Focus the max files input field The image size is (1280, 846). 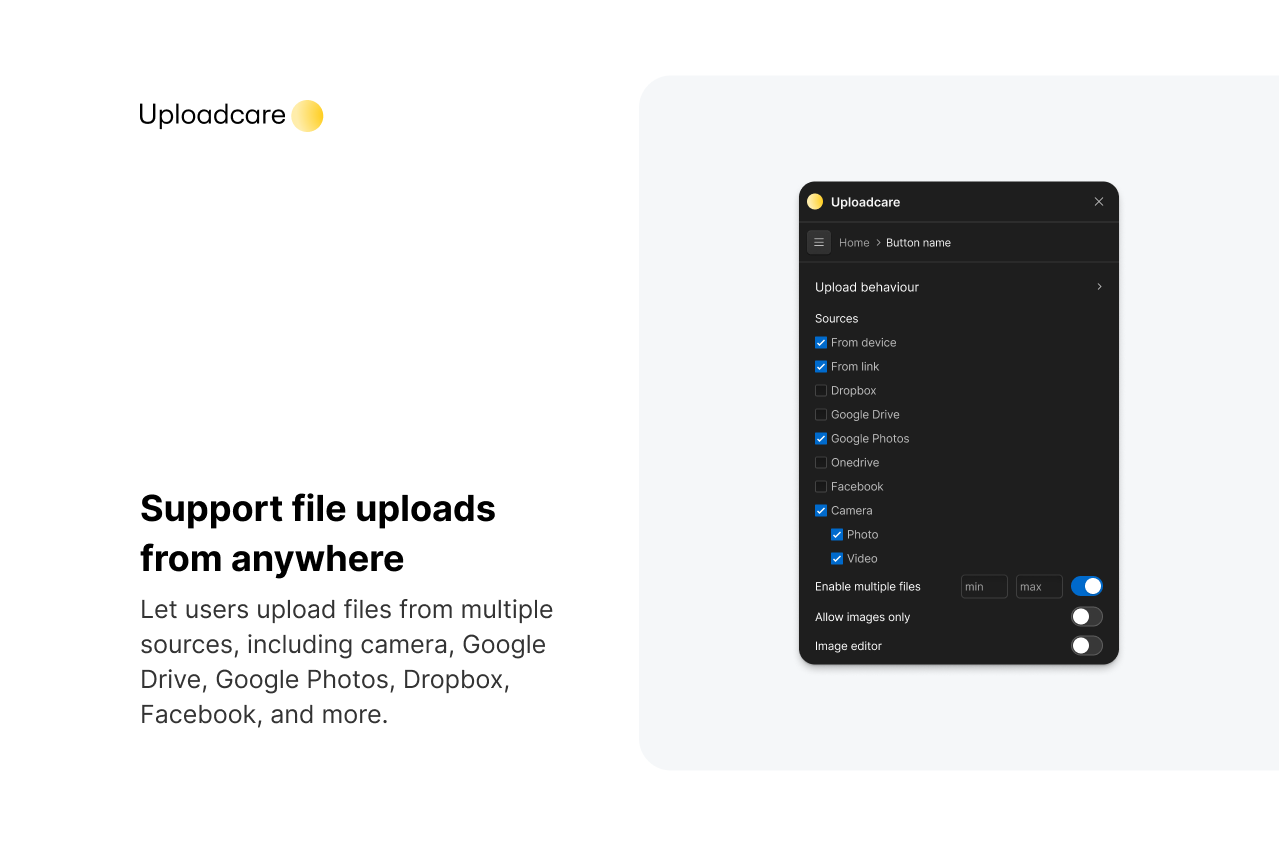click(1039, 587)
